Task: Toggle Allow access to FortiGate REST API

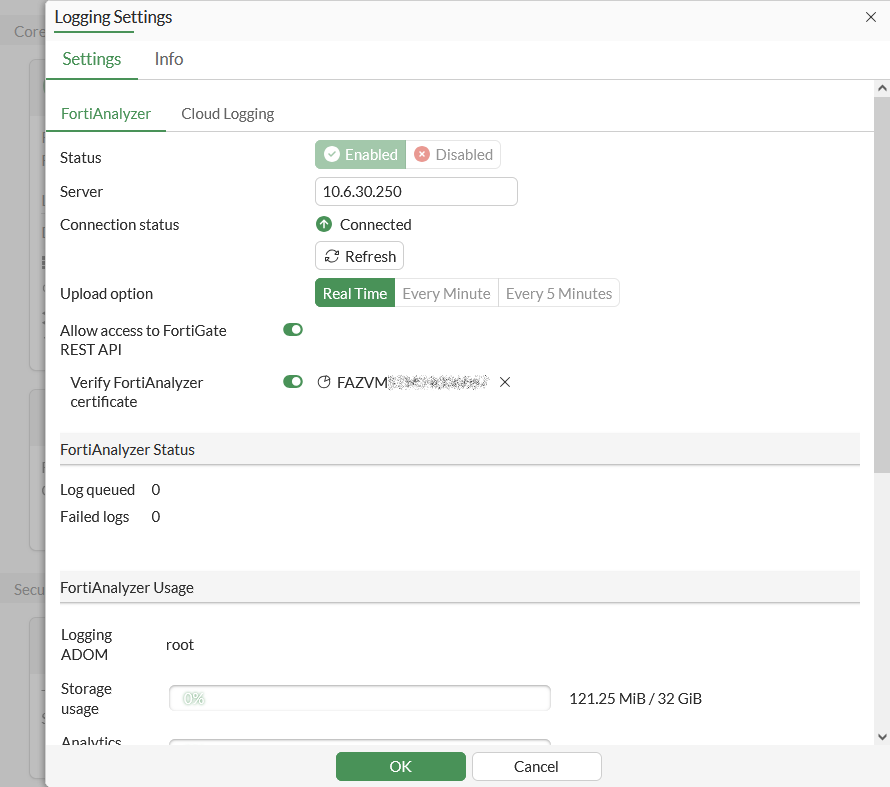Action: pyautogui.click(x=293, y=330)
